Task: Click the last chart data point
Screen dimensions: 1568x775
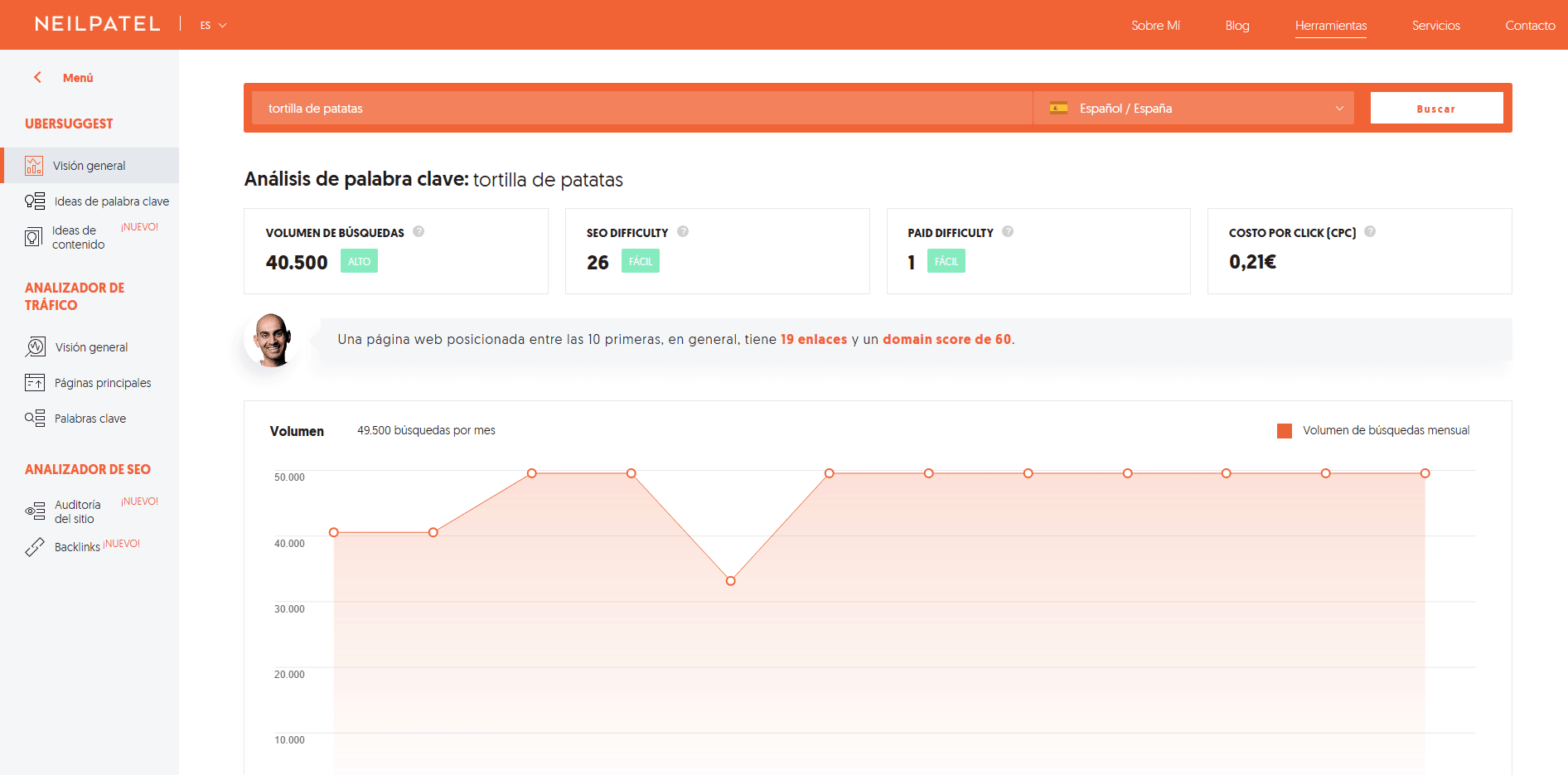Action: [x=1425, y=473]
